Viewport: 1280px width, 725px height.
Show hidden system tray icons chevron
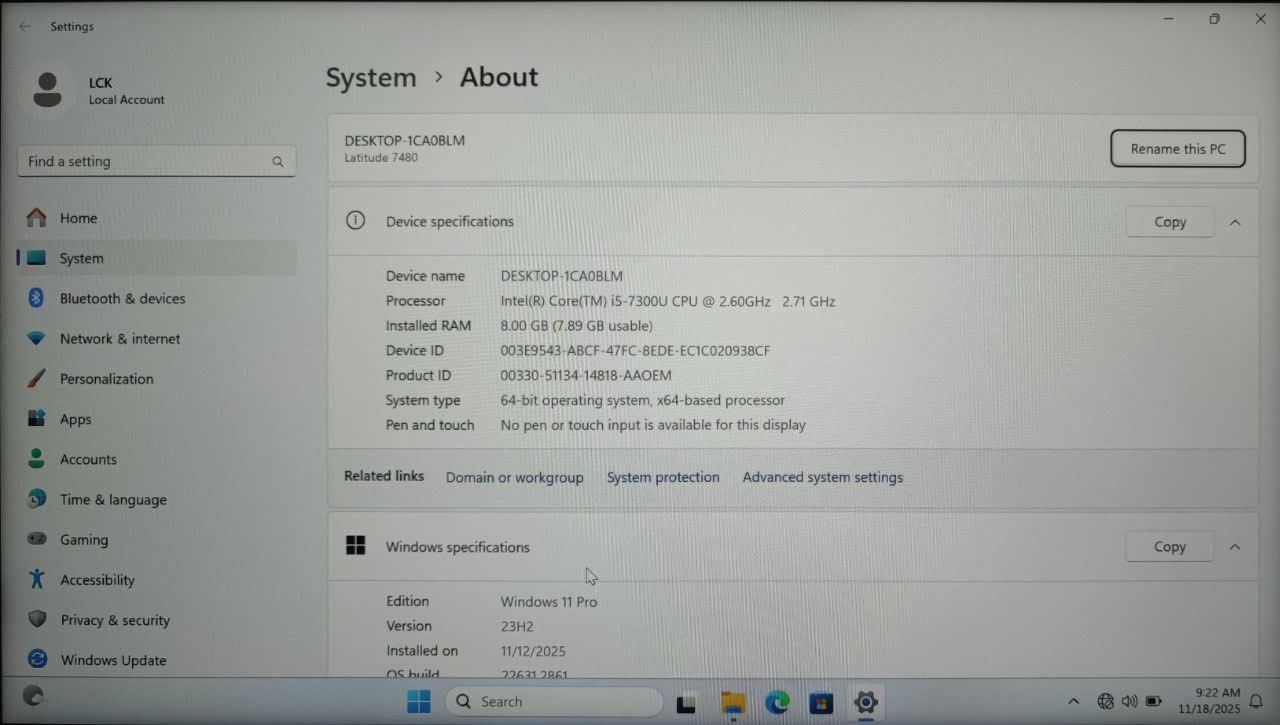click(1073, 702)
